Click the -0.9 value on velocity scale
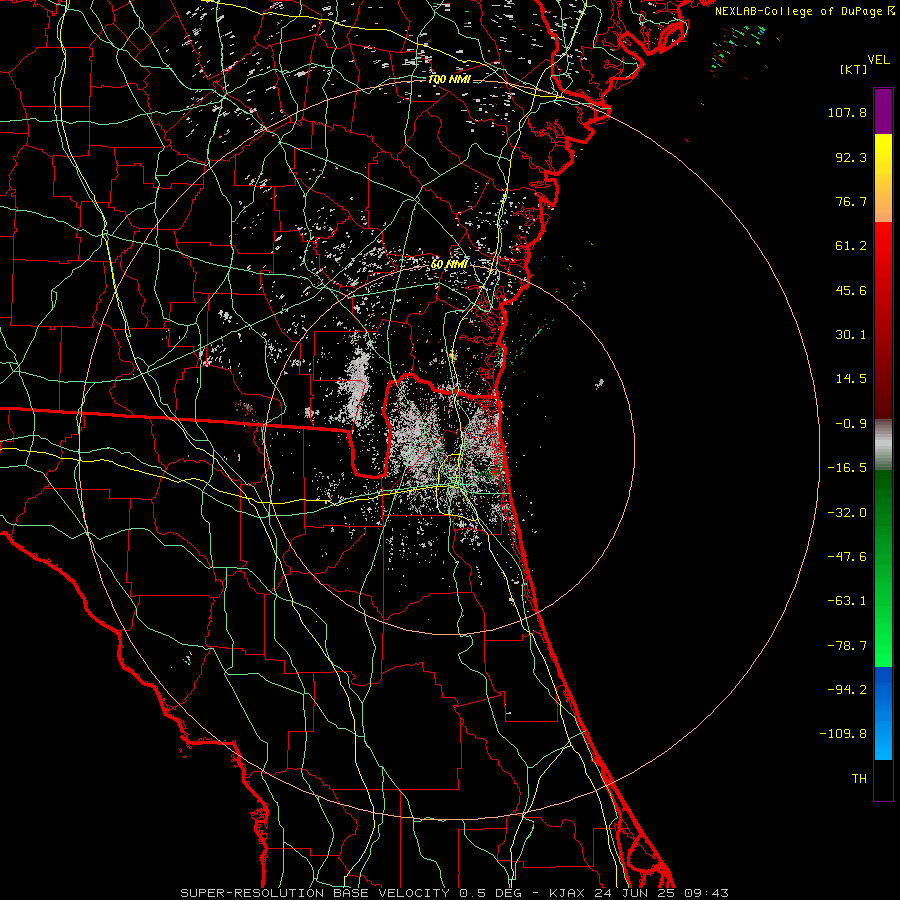 tap(851, 424)
